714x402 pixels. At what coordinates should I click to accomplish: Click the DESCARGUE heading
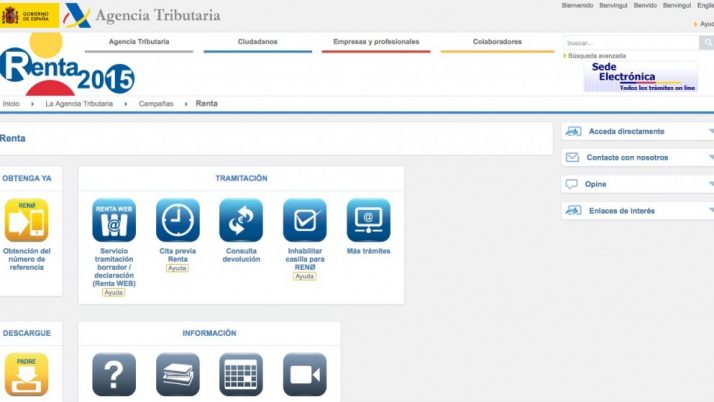[26, 333]
